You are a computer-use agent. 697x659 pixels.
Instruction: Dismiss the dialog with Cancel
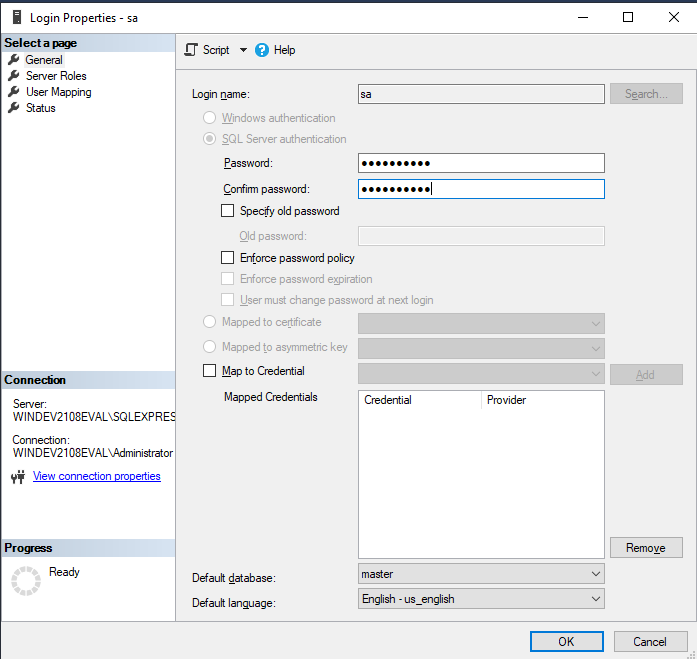(x=650, y=642)
